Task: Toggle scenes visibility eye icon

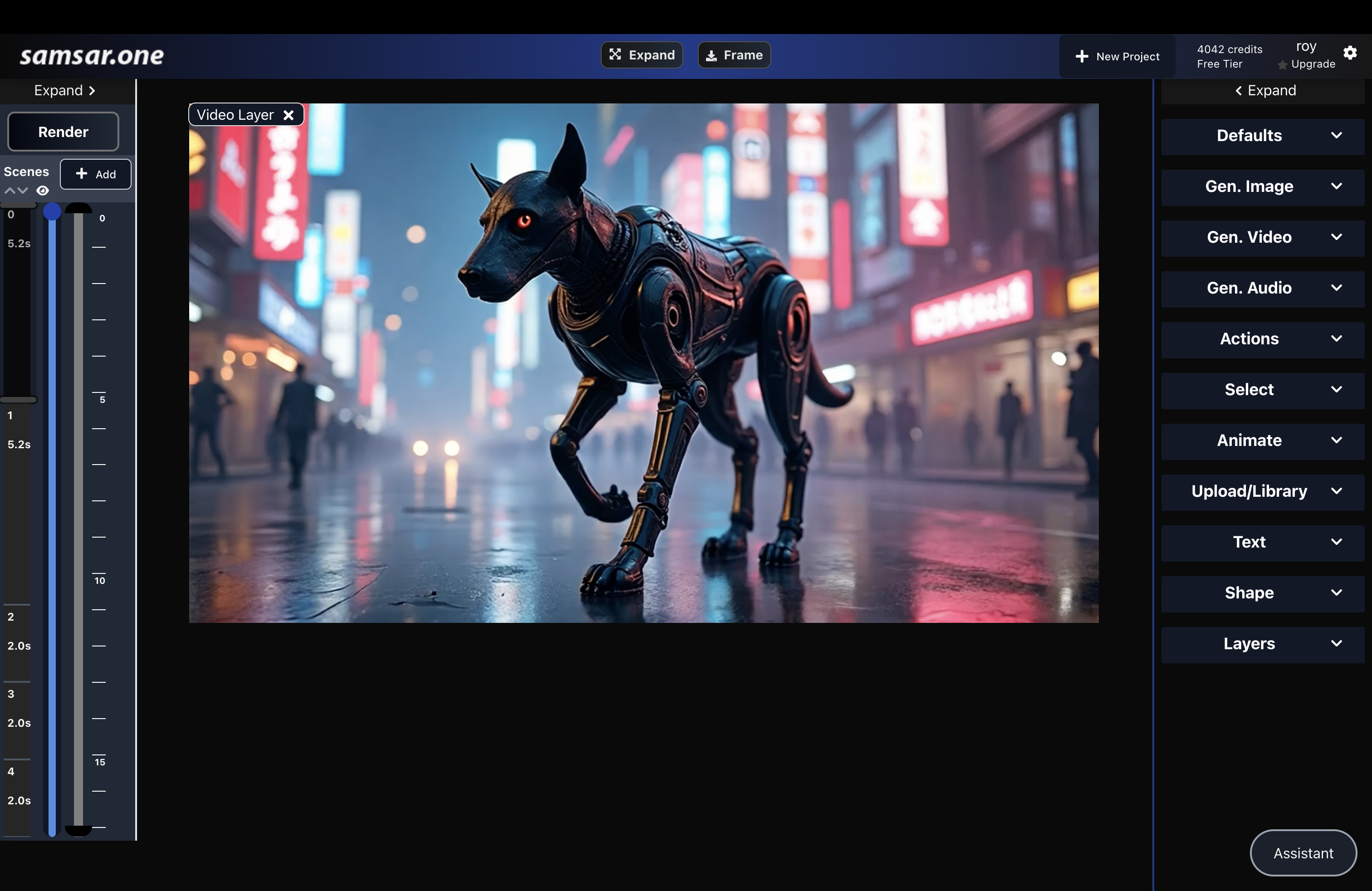Action: (x=43, y=191)
